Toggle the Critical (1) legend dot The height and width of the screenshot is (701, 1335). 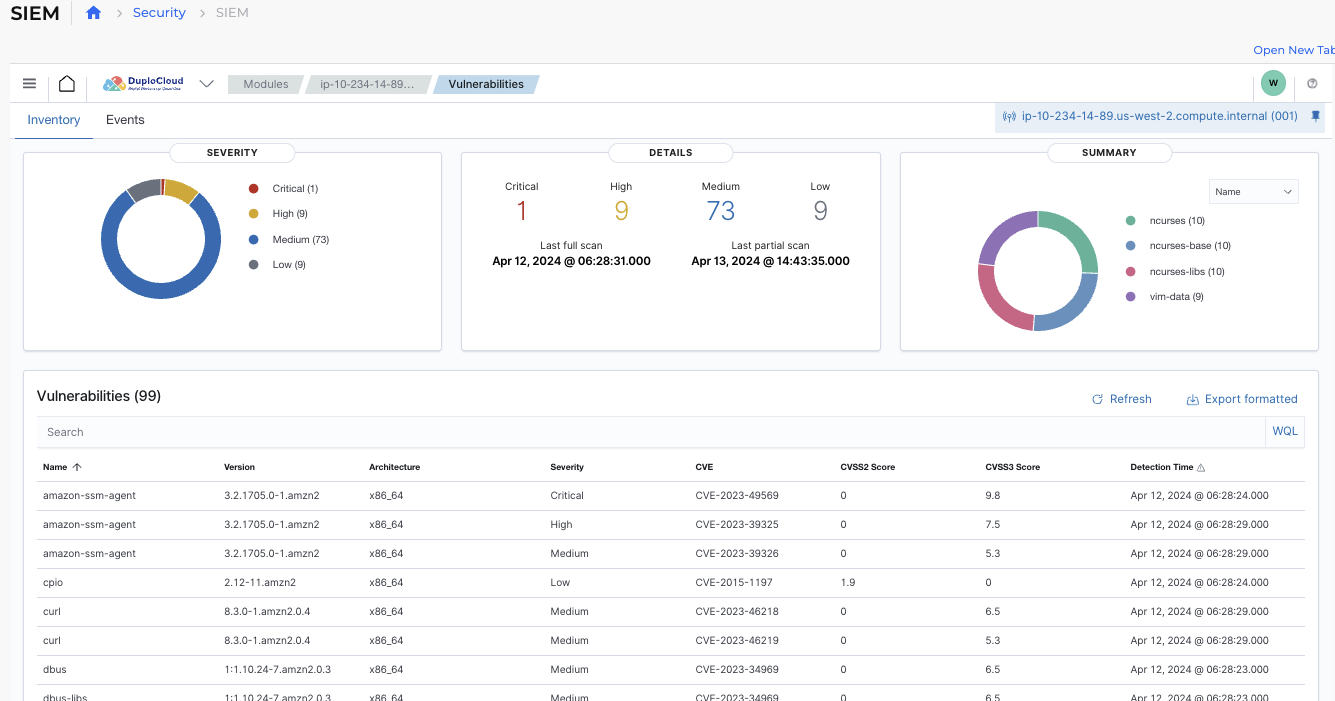253,189
